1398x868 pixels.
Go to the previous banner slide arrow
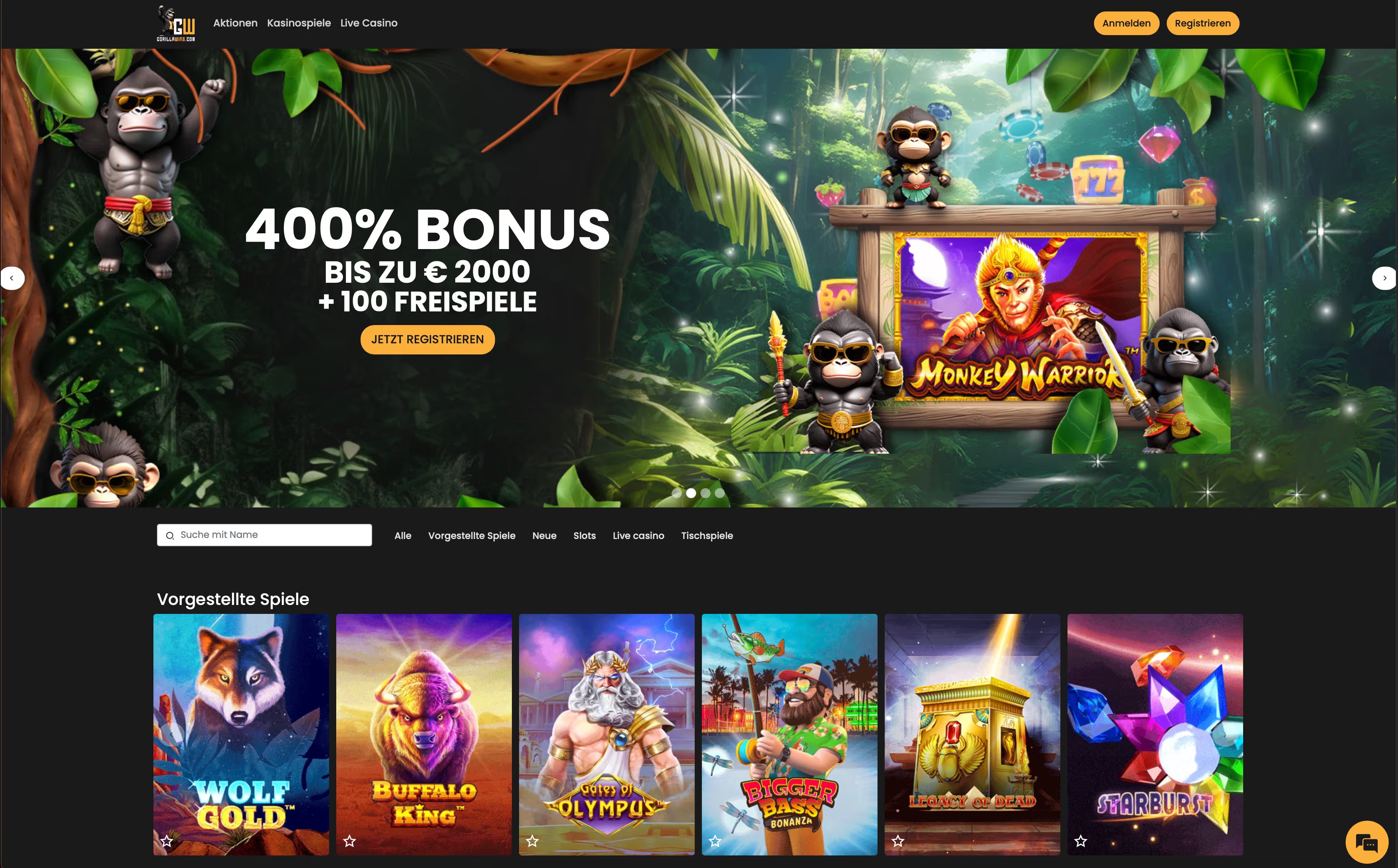[x=12, y=278]
